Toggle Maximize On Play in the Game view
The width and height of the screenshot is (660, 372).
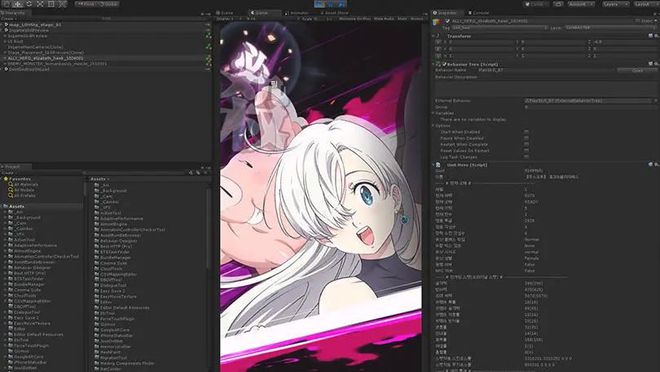(355, 19)
